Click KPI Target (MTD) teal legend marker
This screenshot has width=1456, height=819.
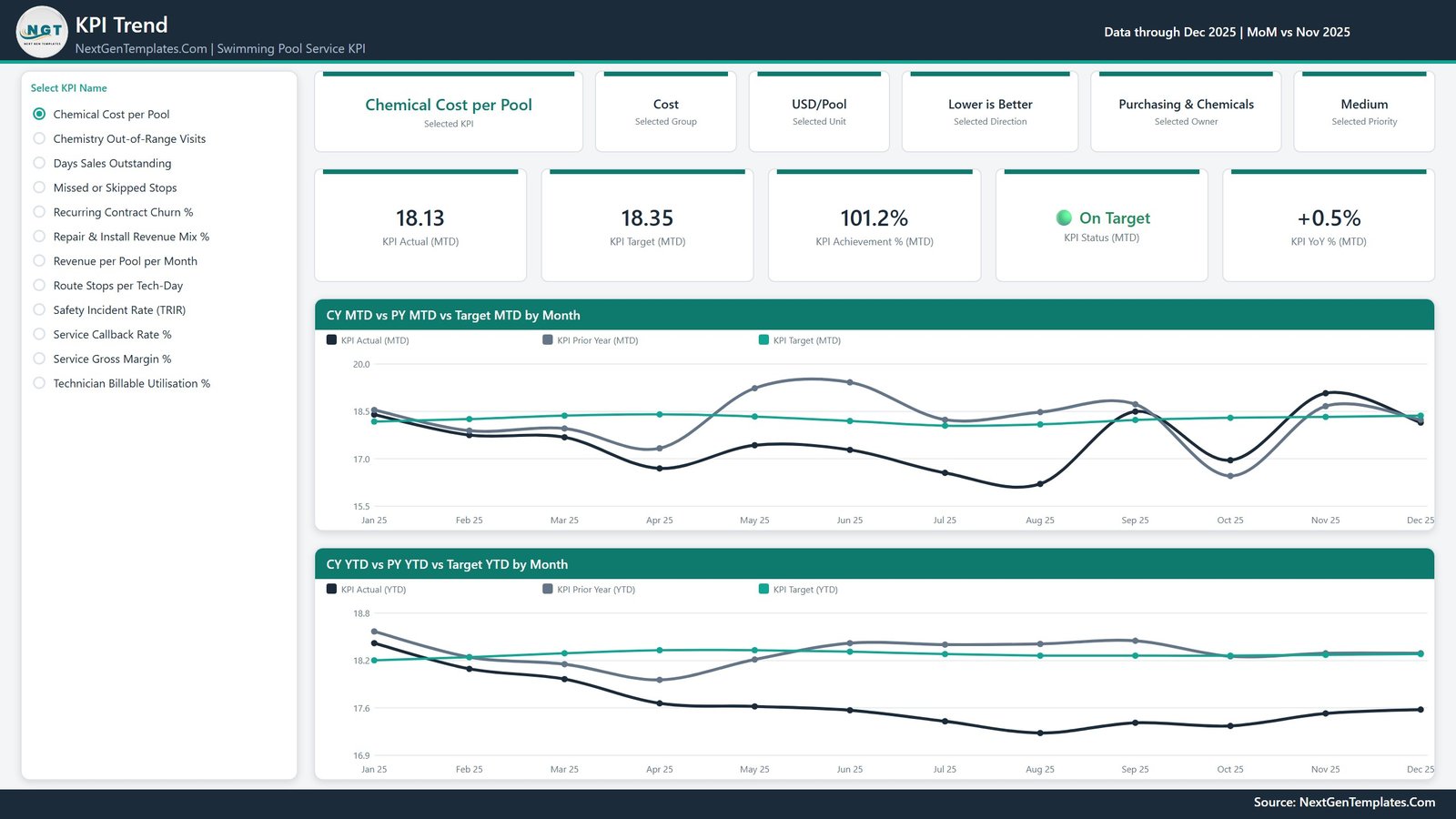click(x=763, y=339)
